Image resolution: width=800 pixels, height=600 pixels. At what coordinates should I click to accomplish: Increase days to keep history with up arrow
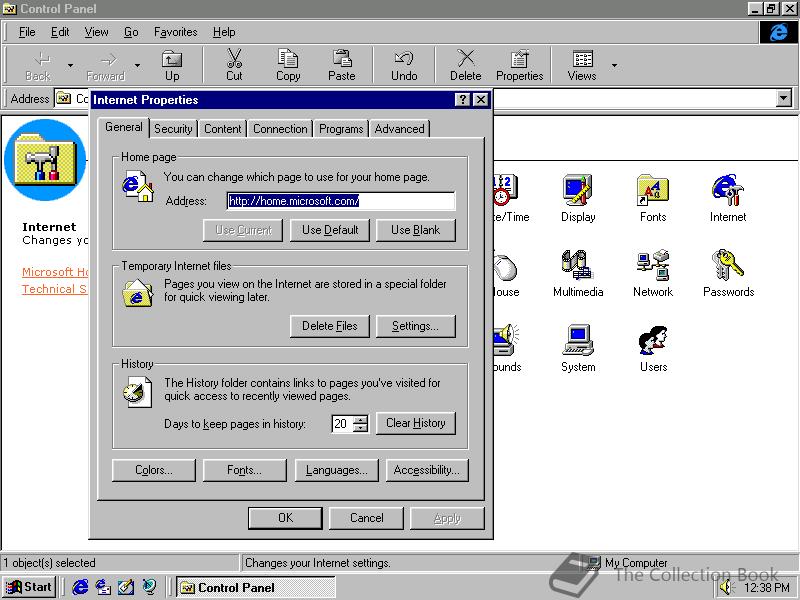pos(361,420)
